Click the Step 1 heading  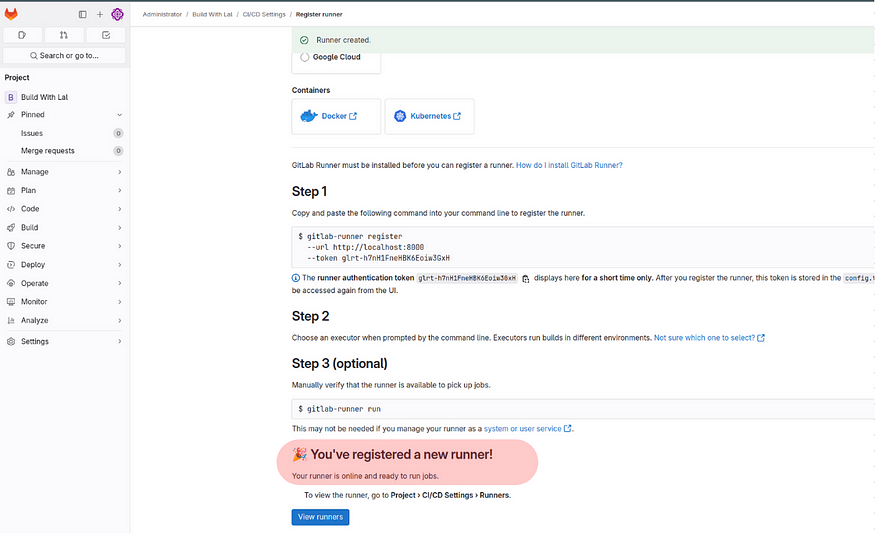(x=309, y=191)
